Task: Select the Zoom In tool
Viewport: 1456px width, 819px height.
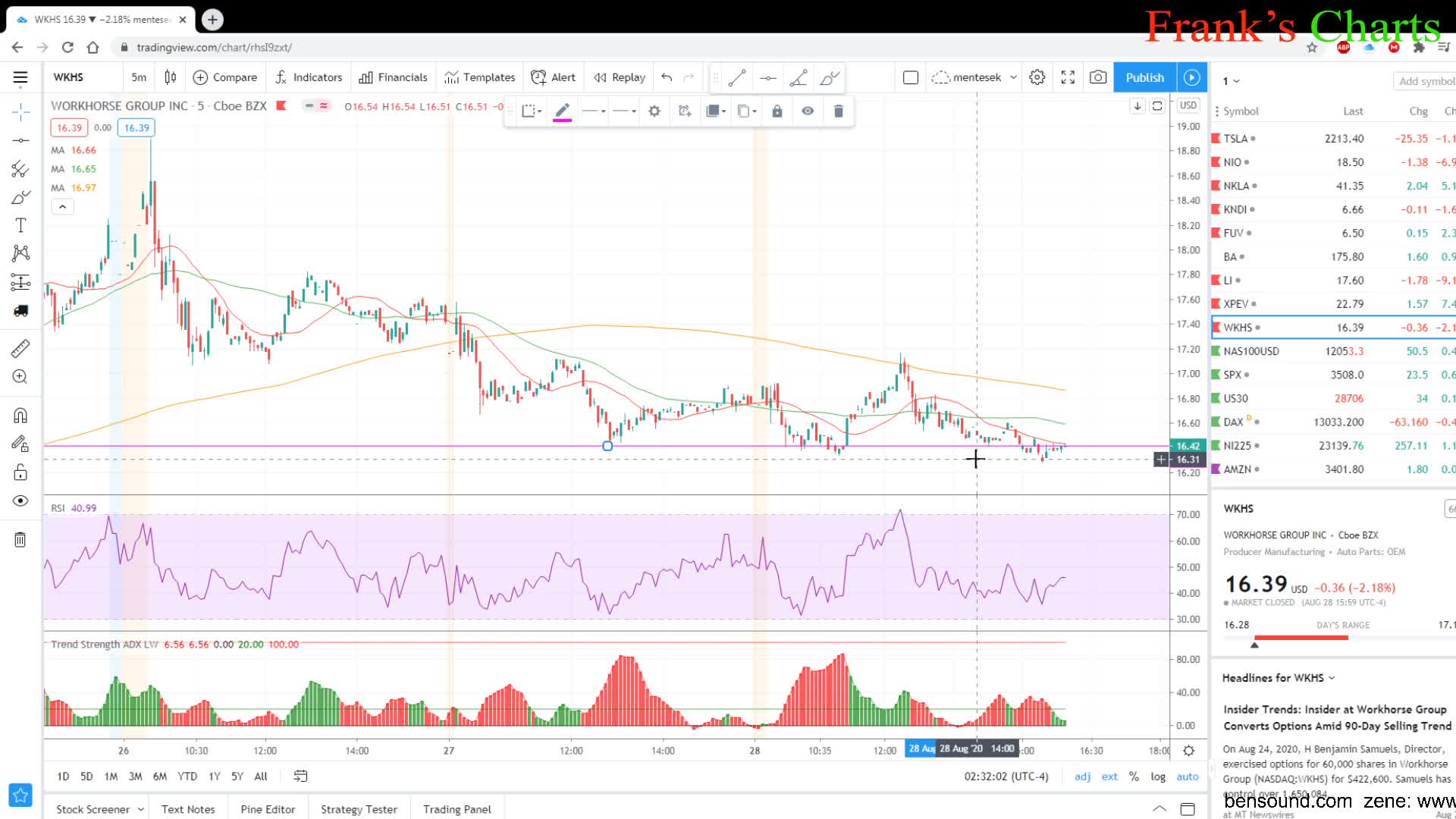Action: click(x=20, y=377)
